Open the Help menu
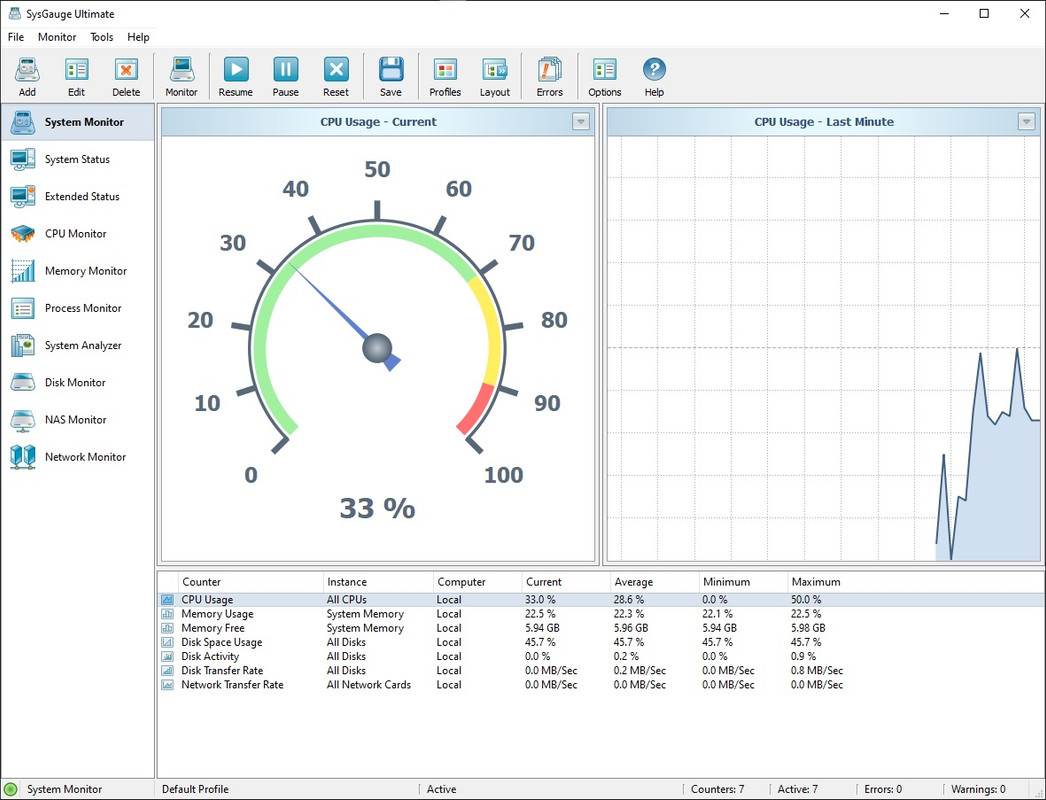Image resolution: width=1046 pixels, height=800 pixels. [x=138, y=37]
